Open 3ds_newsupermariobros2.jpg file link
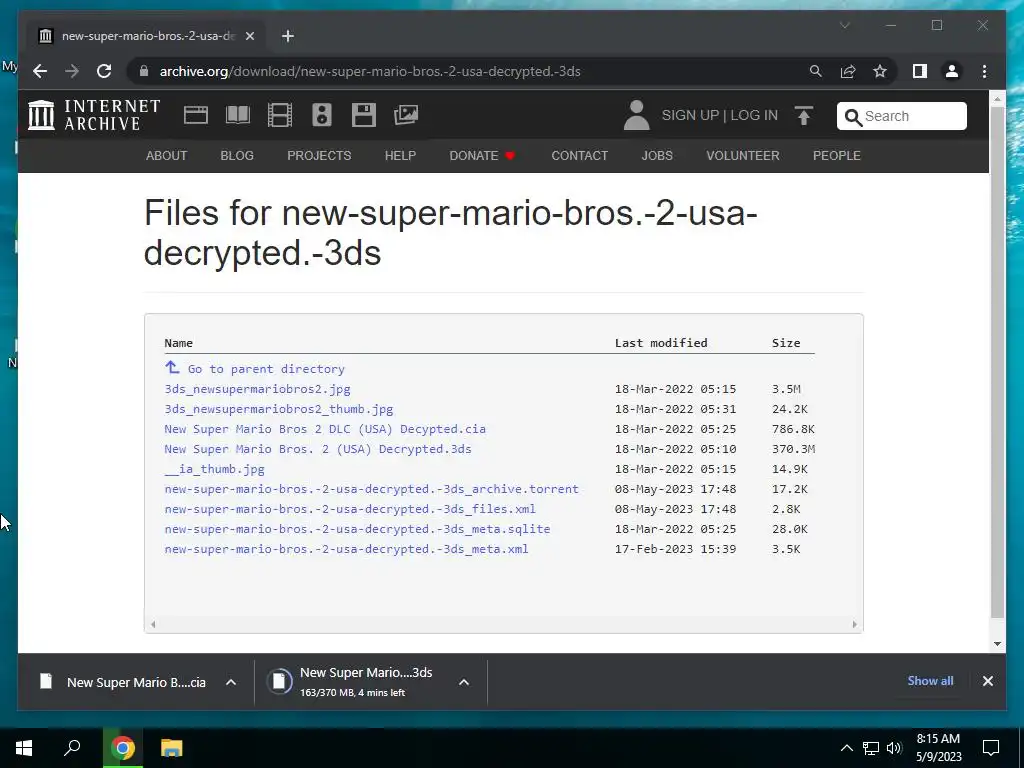The height and width of the screenshot is (768, 1024). [x=257, y=389]
